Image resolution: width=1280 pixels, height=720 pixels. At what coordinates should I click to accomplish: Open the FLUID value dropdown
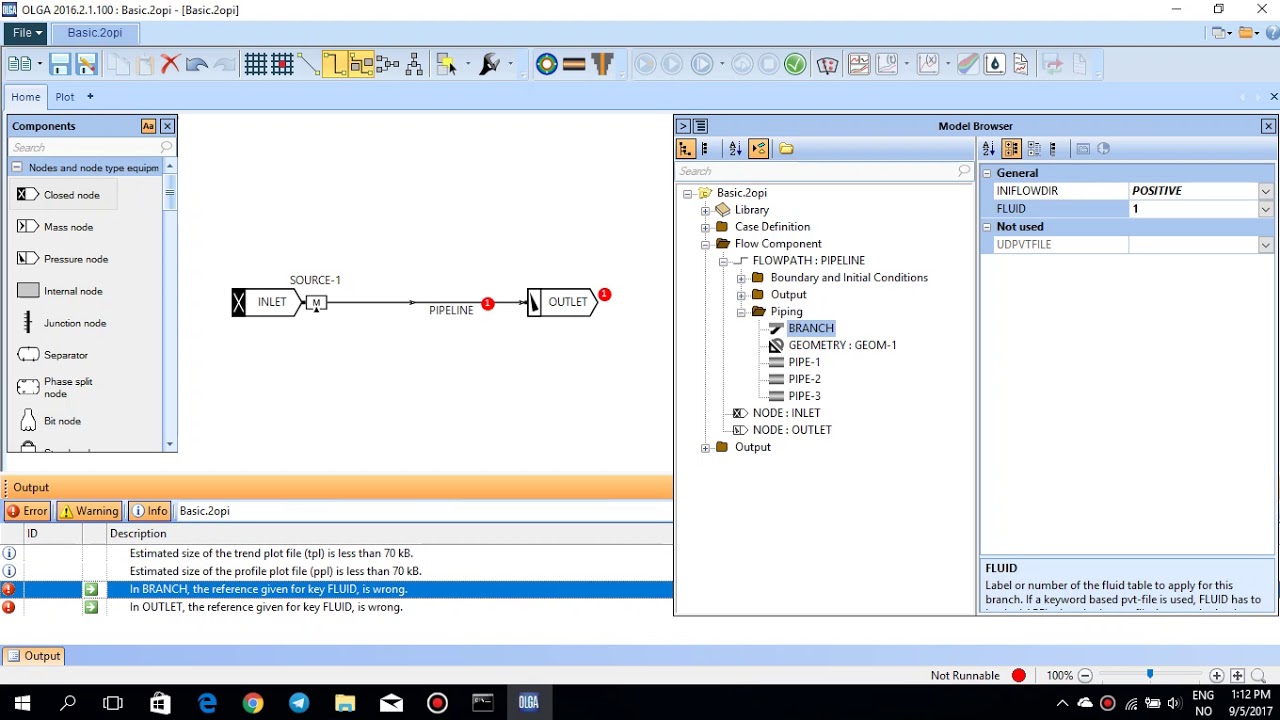[x=1265, y=209]
